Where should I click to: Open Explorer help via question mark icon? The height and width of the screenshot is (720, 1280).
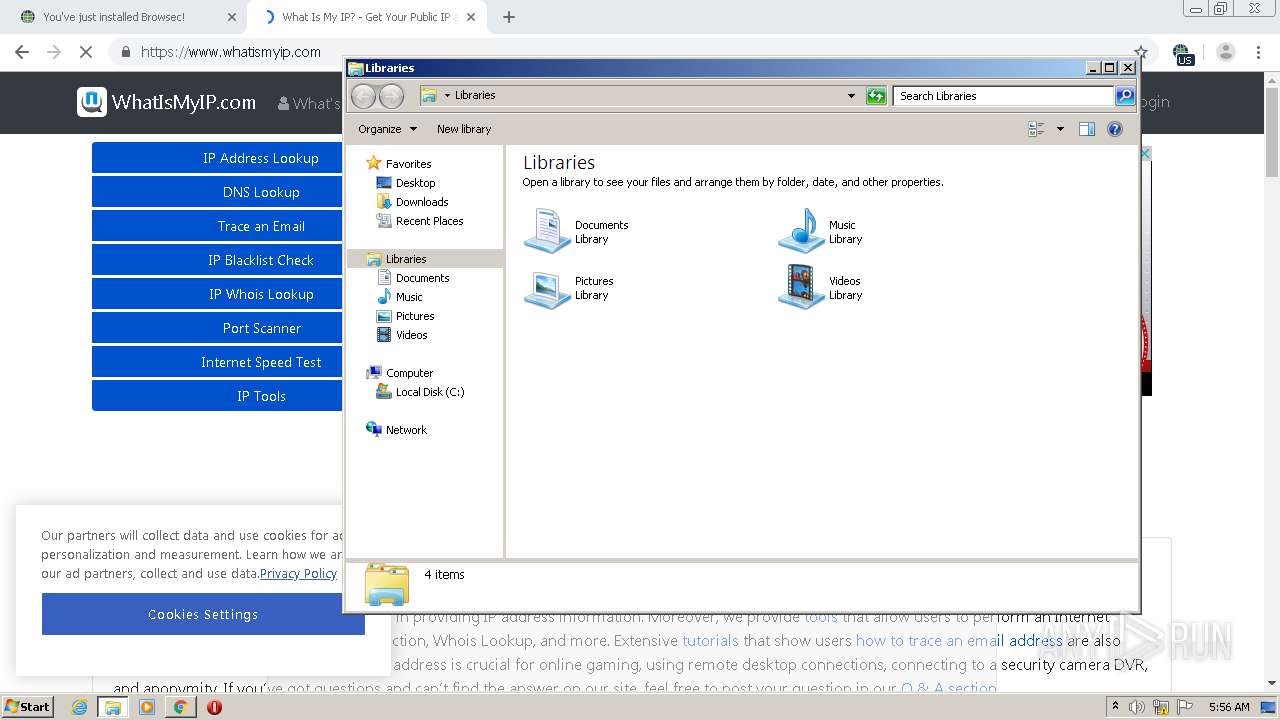pos(1115,129)
